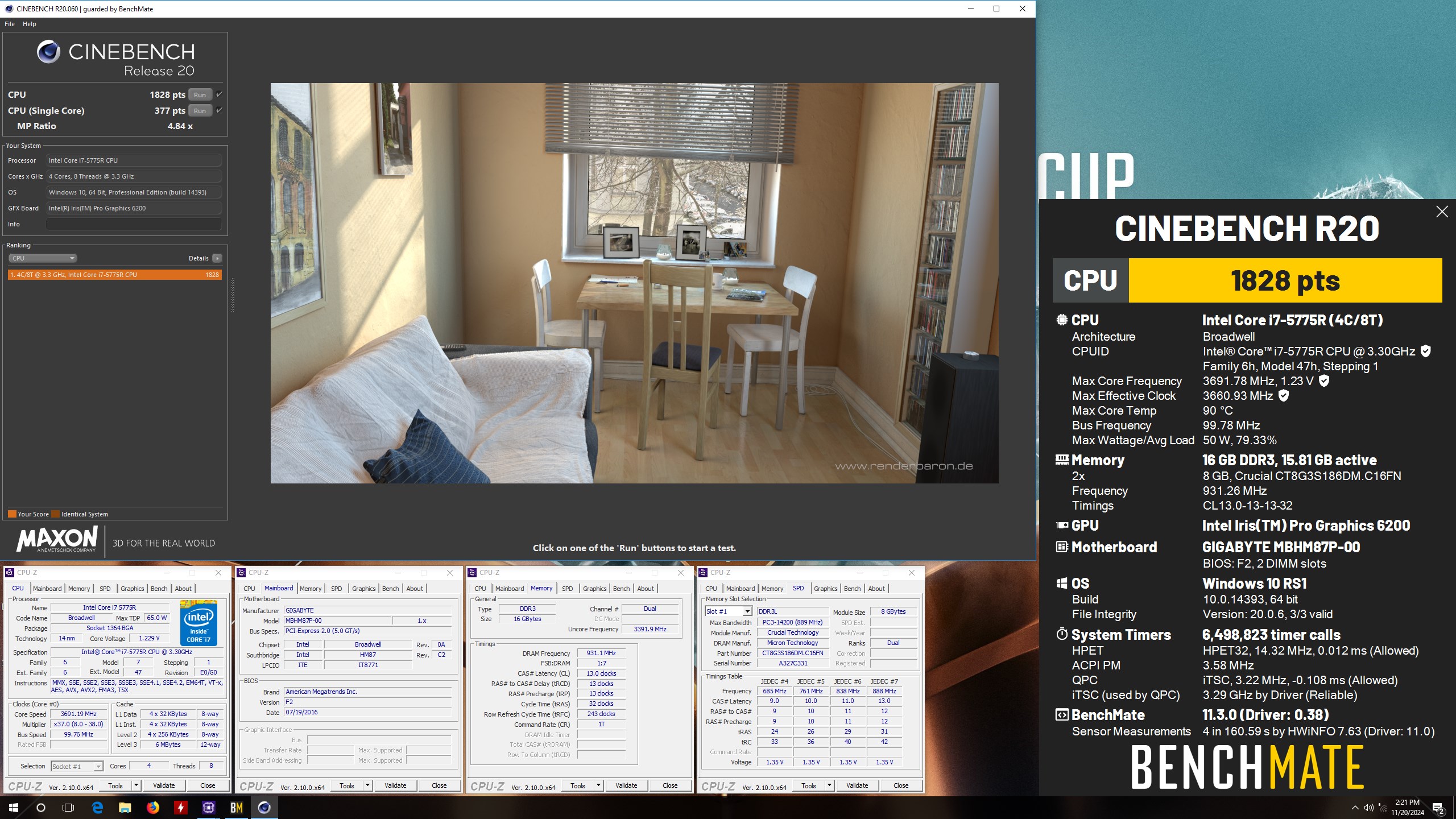The image size is (1456, 819).
Task: Click the Processor field Intel Core i7-5775R CPU
Action: (134, 160)
